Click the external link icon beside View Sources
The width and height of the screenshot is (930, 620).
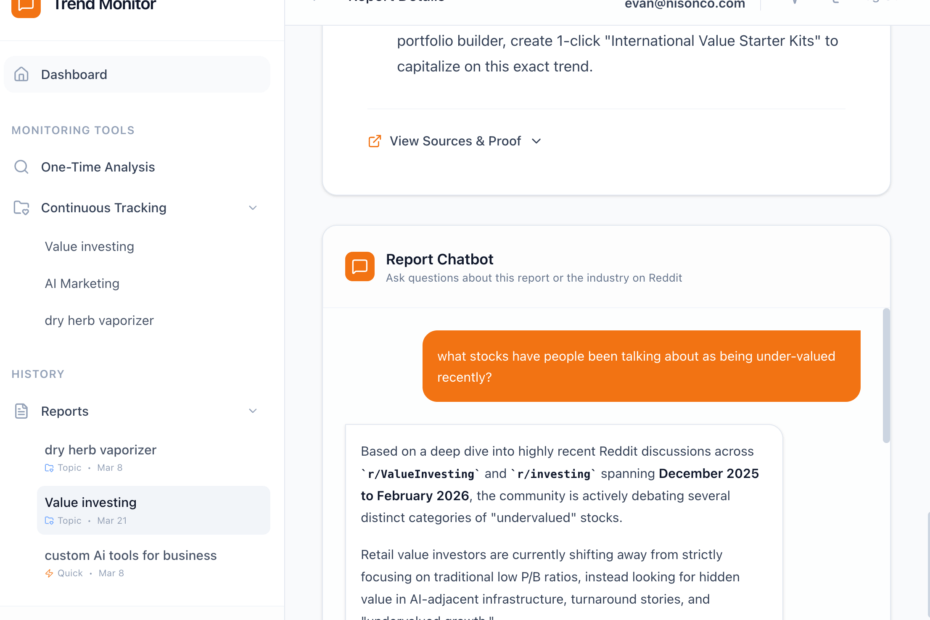click(x=375, y=141)
